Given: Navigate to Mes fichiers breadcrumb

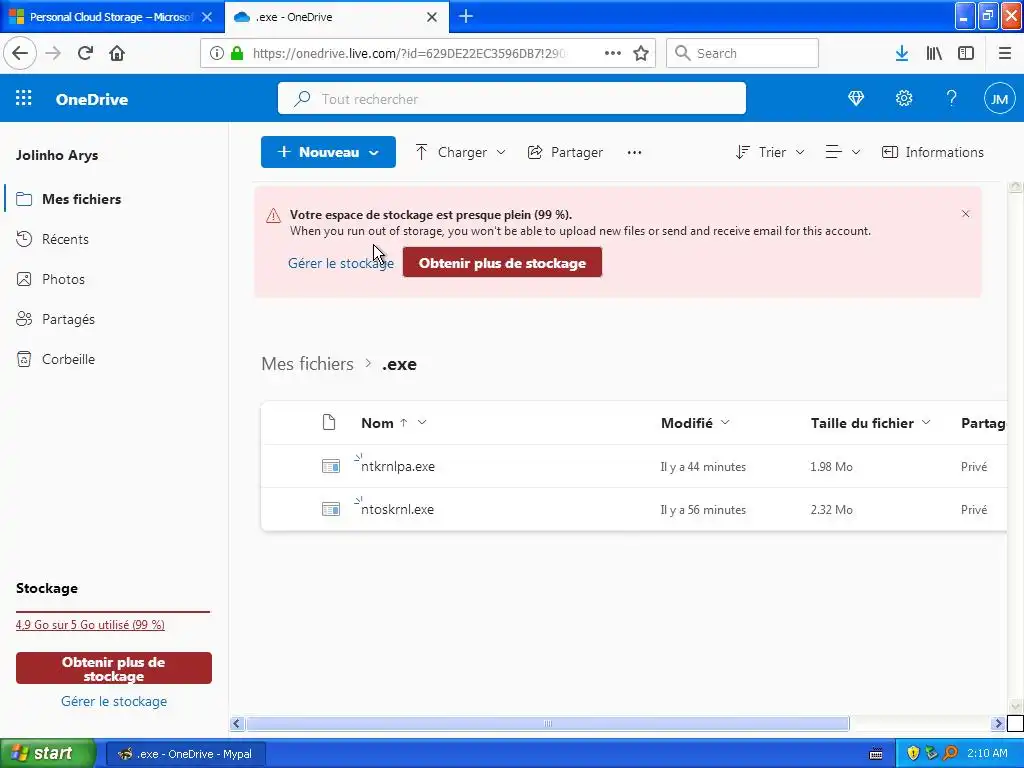Looking at the screenshot, I should (307, 364).
